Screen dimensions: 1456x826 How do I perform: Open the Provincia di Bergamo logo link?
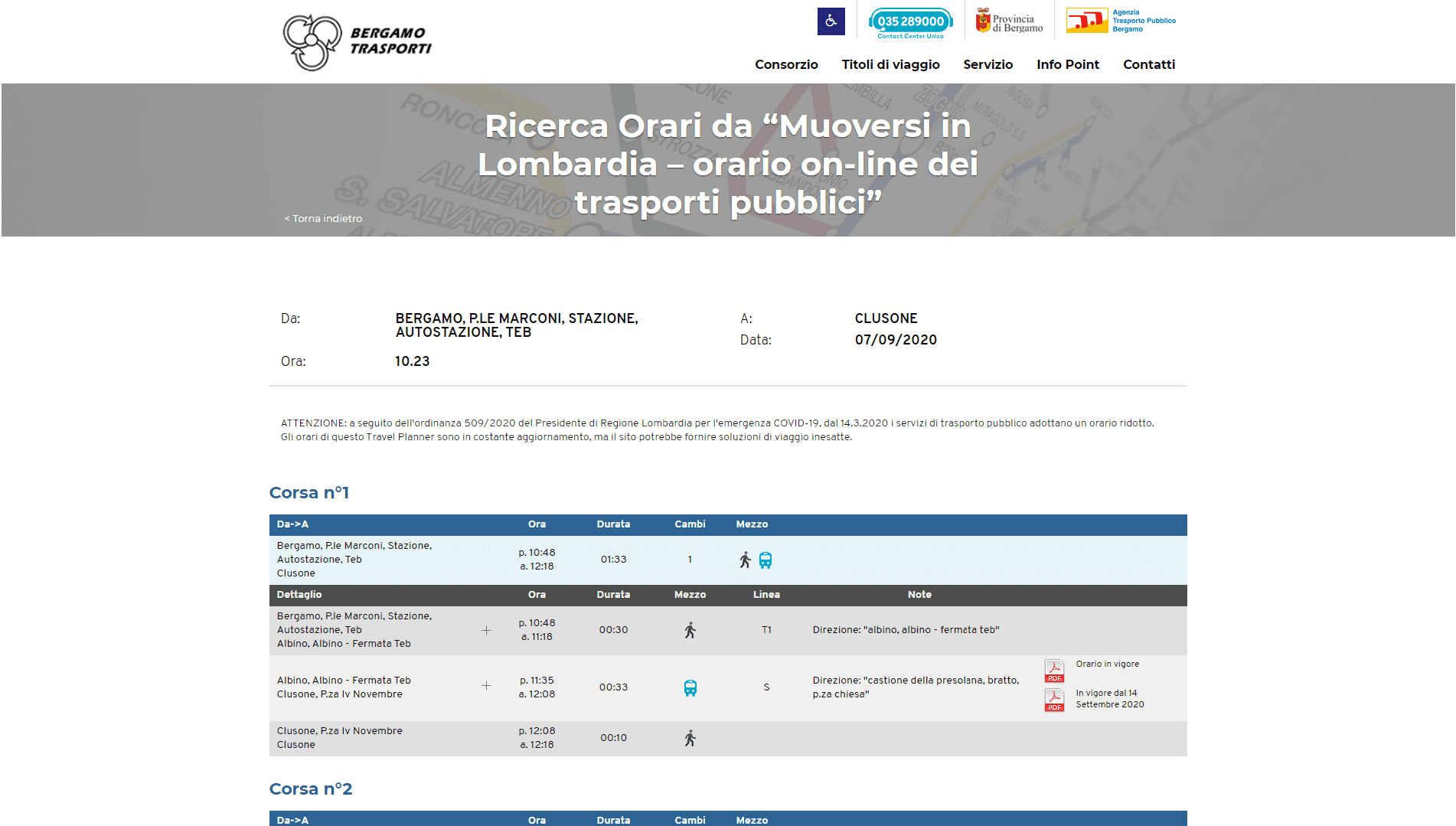click(x=1009, y=21)
